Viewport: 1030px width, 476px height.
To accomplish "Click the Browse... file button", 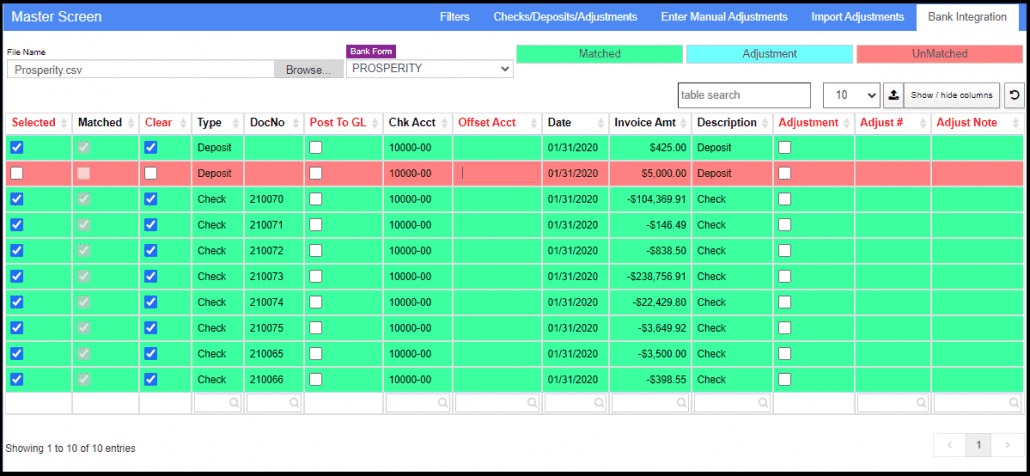I will pyautogui.click(x=307, y=70).
